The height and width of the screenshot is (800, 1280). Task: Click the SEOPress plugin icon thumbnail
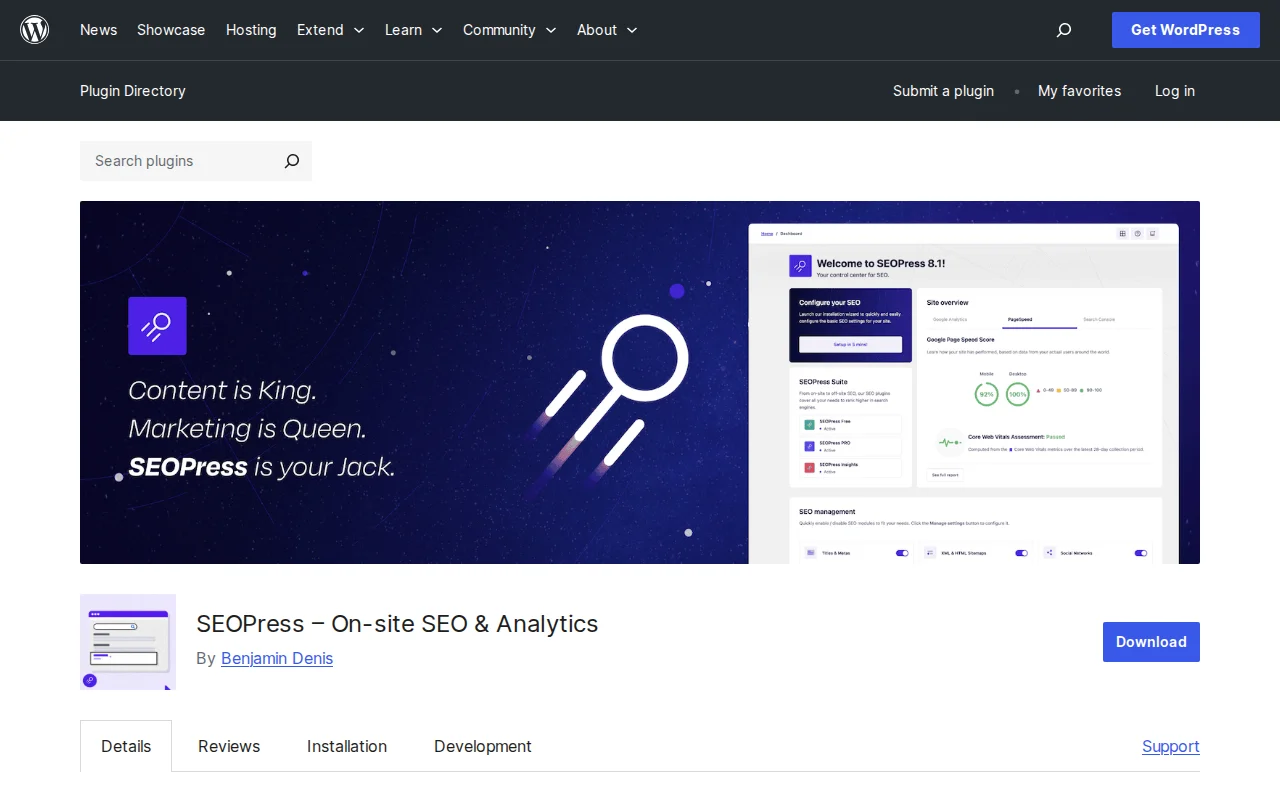[128, 642]
